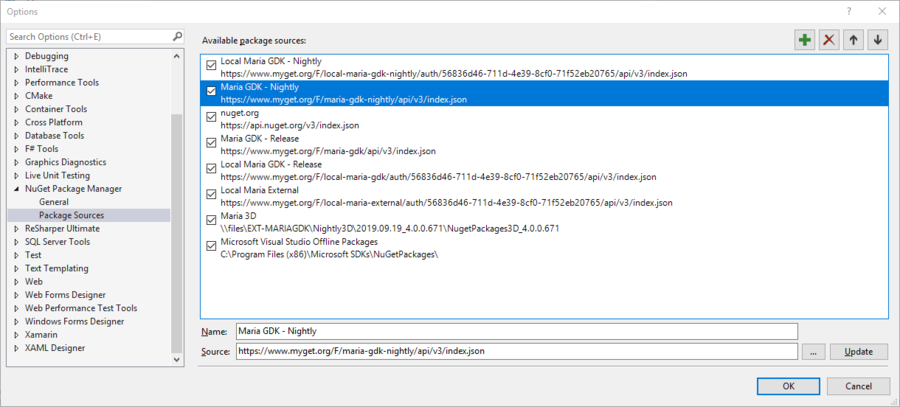The height and width of the screenshot is (407, 900).
Task: Select Maria GDK - Release source entry
Action: [x=544, y=144]
